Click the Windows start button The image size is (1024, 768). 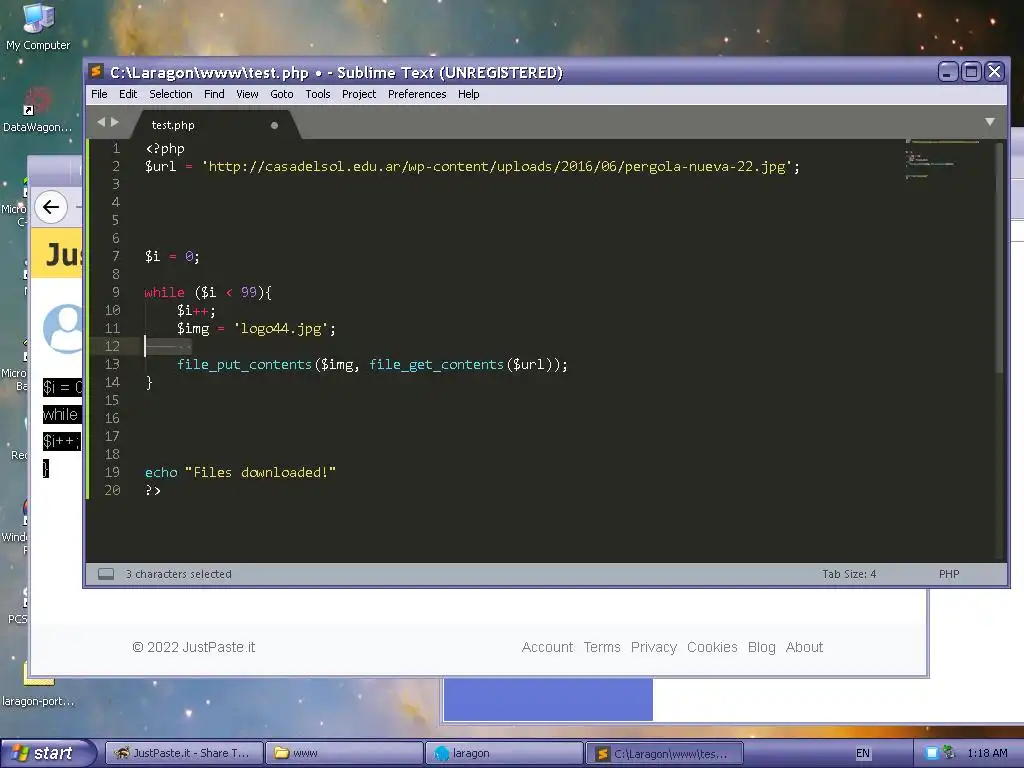click(x=48, y=753)
